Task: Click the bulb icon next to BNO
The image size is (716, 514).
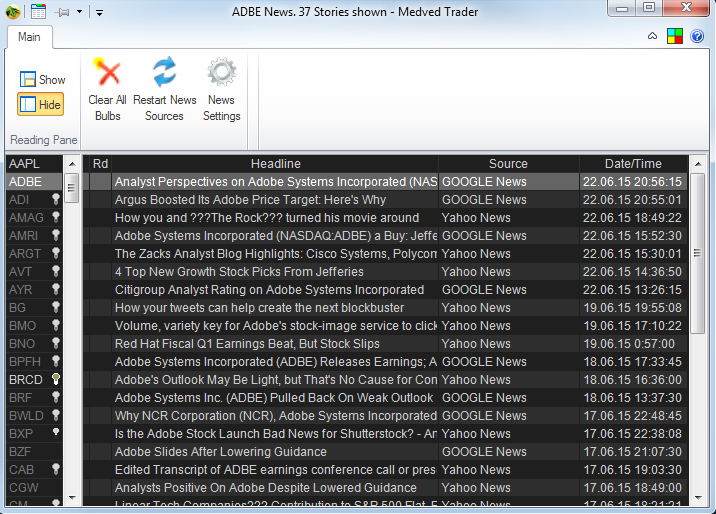Action: (56, 343)
